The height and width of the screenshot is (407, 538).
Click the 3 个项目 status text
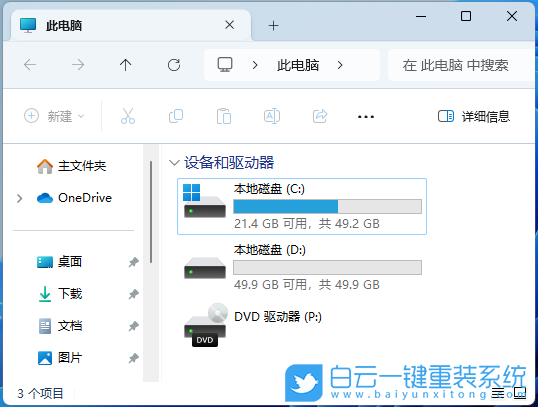(x=40, y=393)
